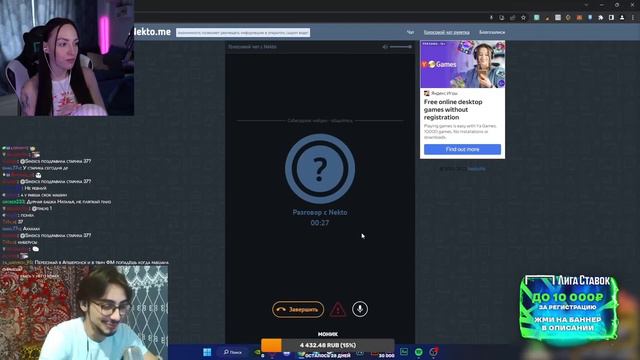
Task: Click the call timer 00:27
Action: click(320, 223)
